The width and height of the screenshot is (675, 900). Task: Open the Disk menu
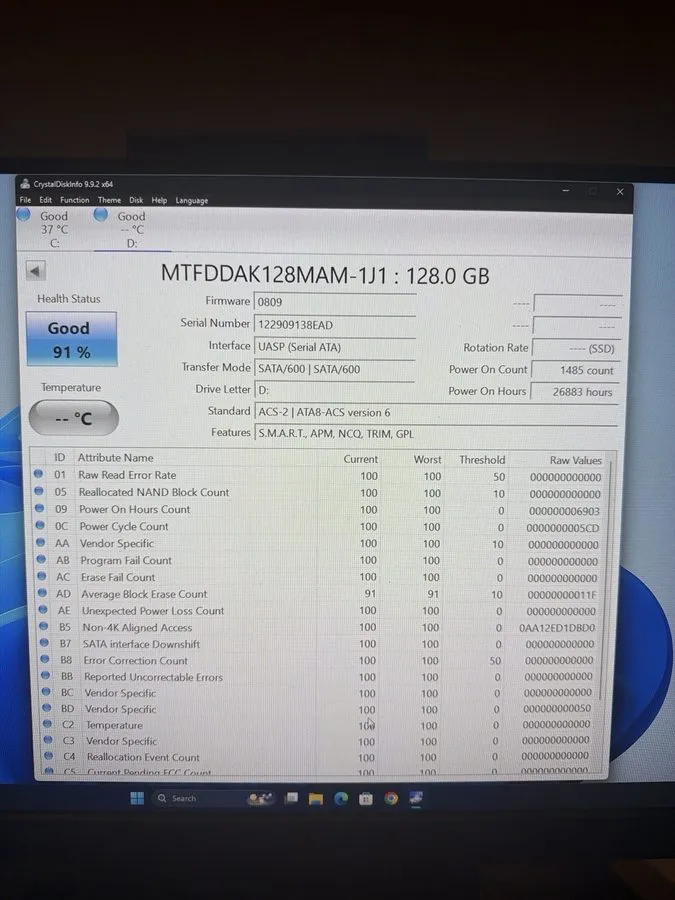point(136,200)
